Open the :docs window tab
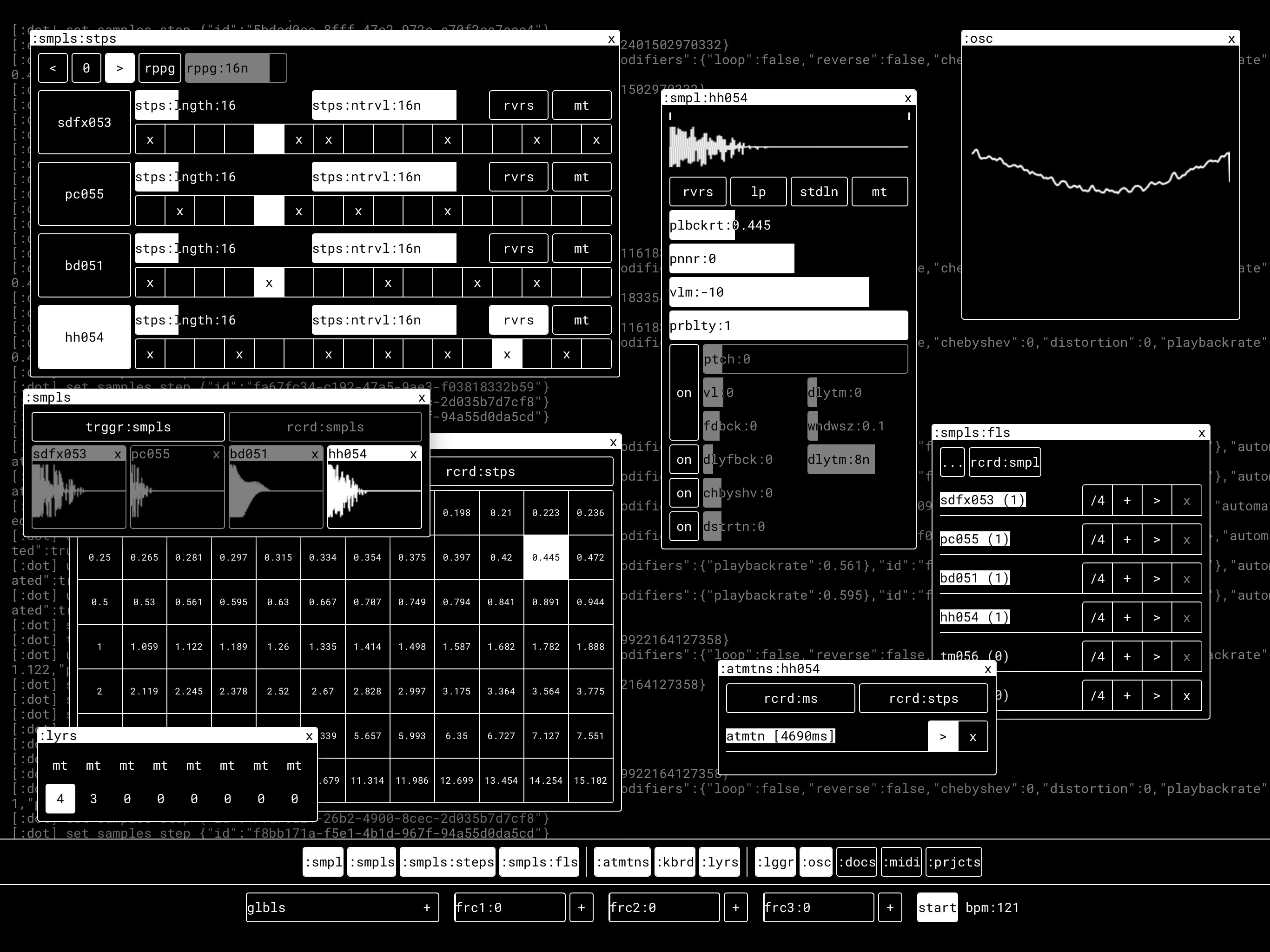 point(857,862)
